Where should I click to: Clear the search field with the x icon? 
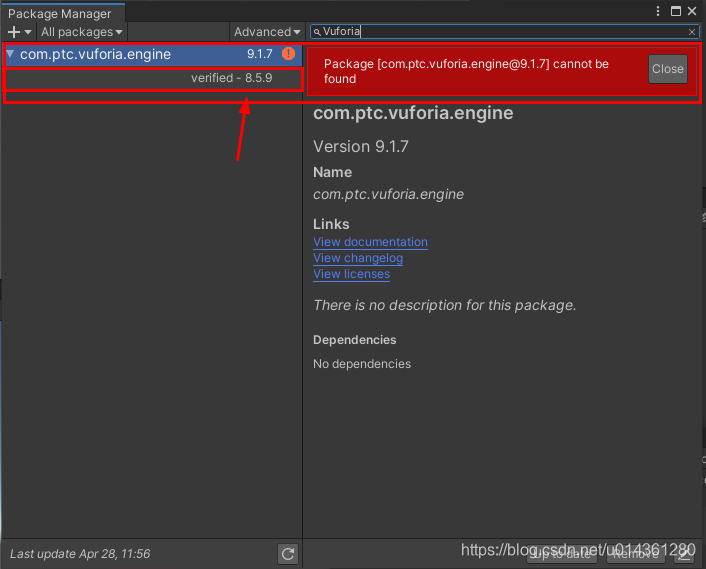point(692,32)
